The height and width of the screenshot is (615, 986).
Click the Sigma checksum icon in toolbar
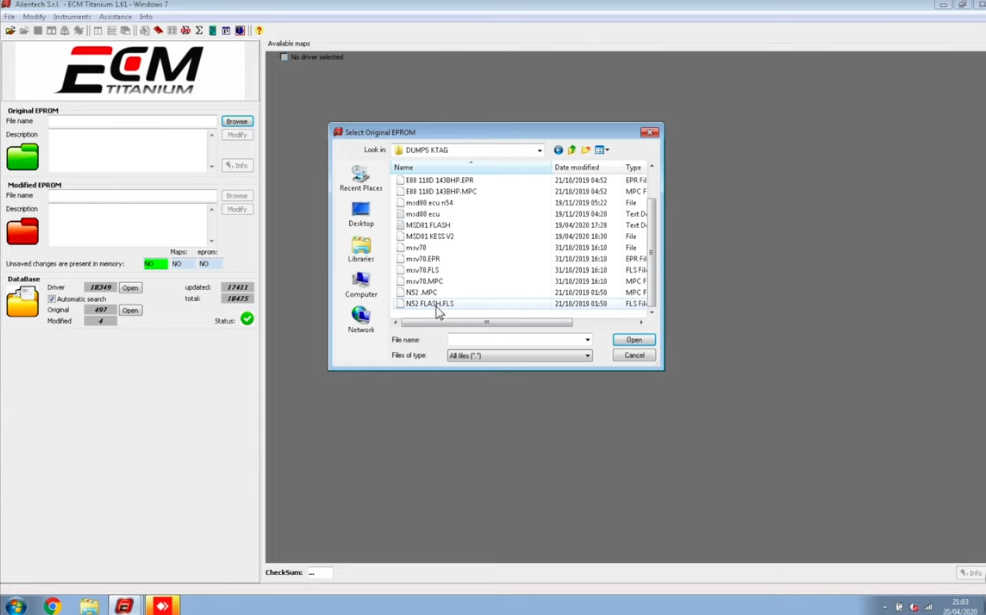point(199,30)
